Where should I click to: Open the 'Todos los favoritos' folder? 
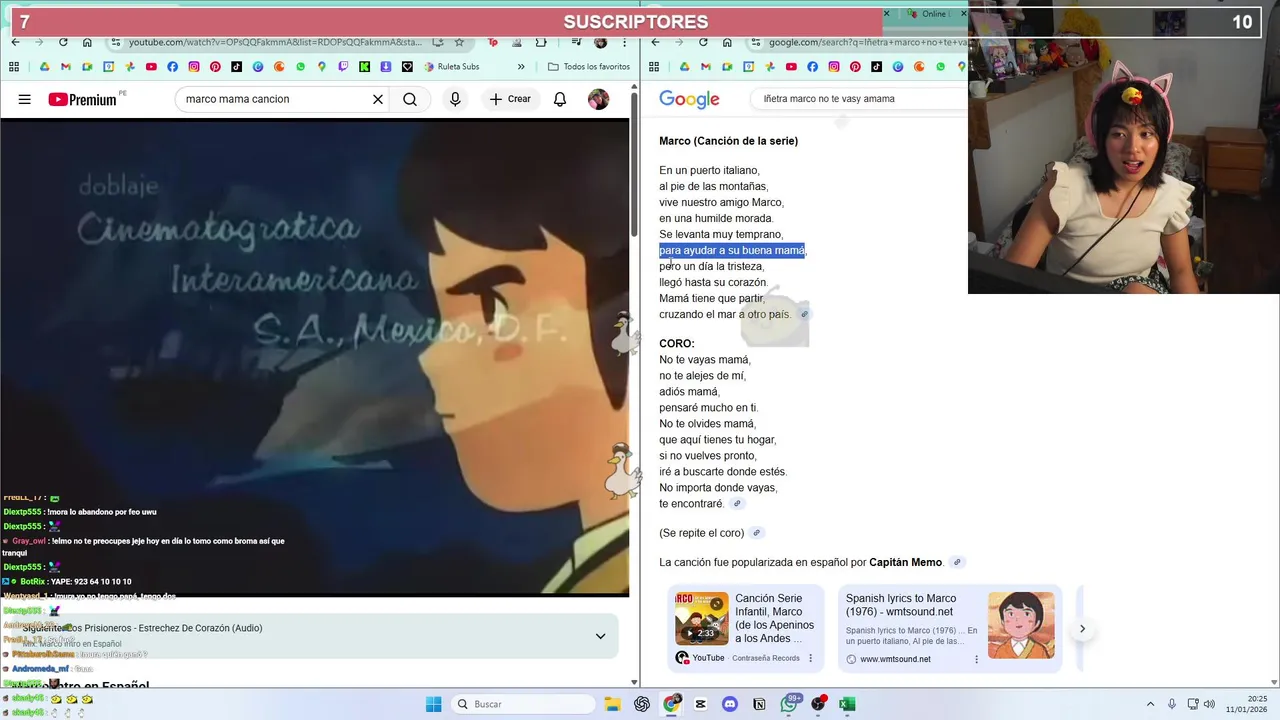[589, 67]
